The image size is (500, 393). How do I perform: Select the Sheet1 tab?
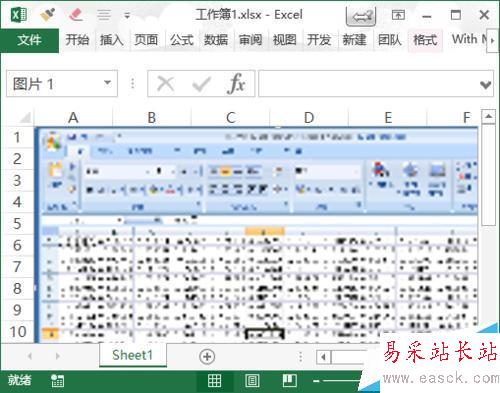pyautogui.click(x=133, y=355)
